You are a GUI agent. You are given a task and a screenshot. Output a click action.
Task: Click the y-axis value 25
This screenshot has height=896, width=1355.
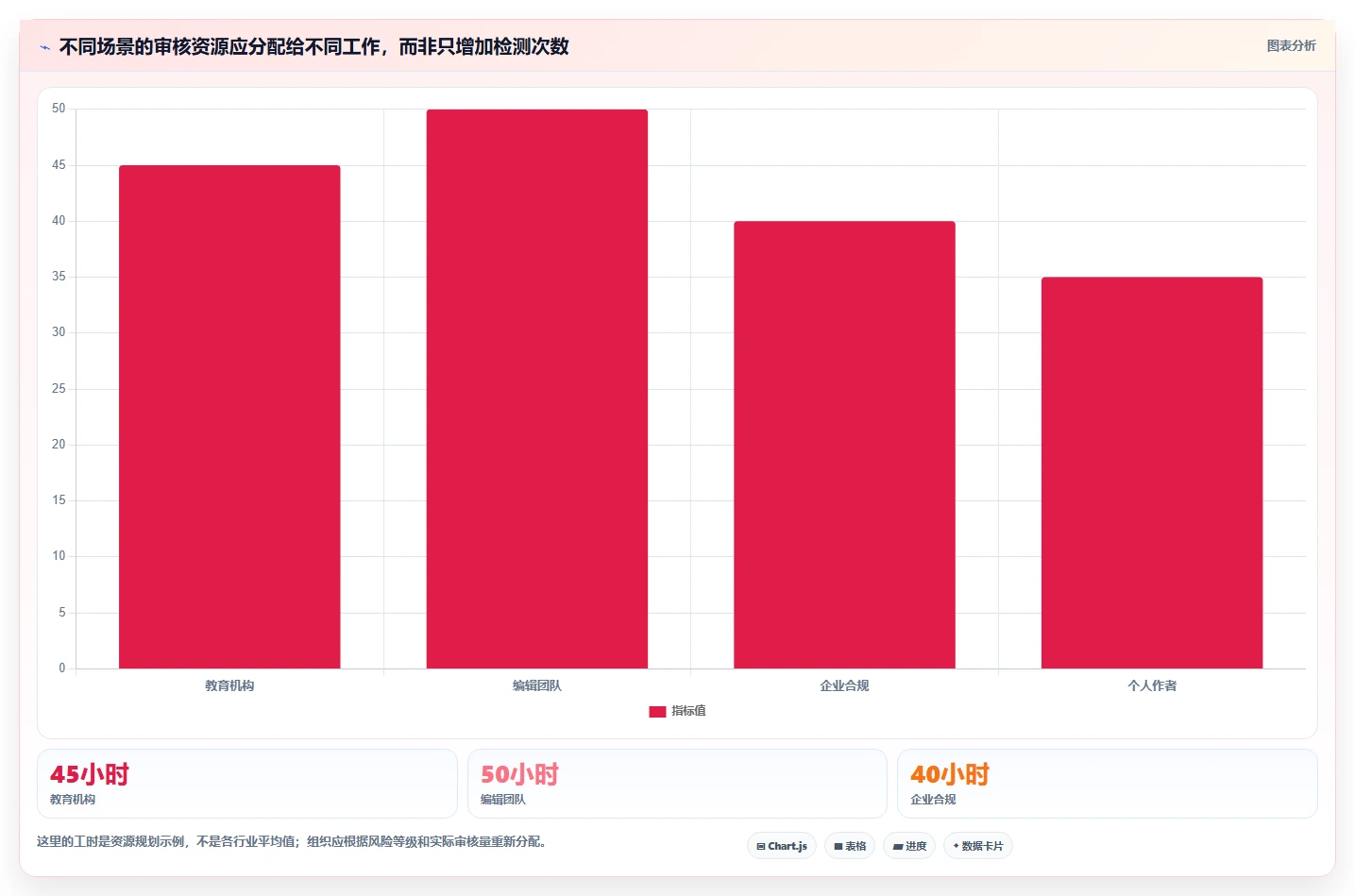(x=59, y=388)
